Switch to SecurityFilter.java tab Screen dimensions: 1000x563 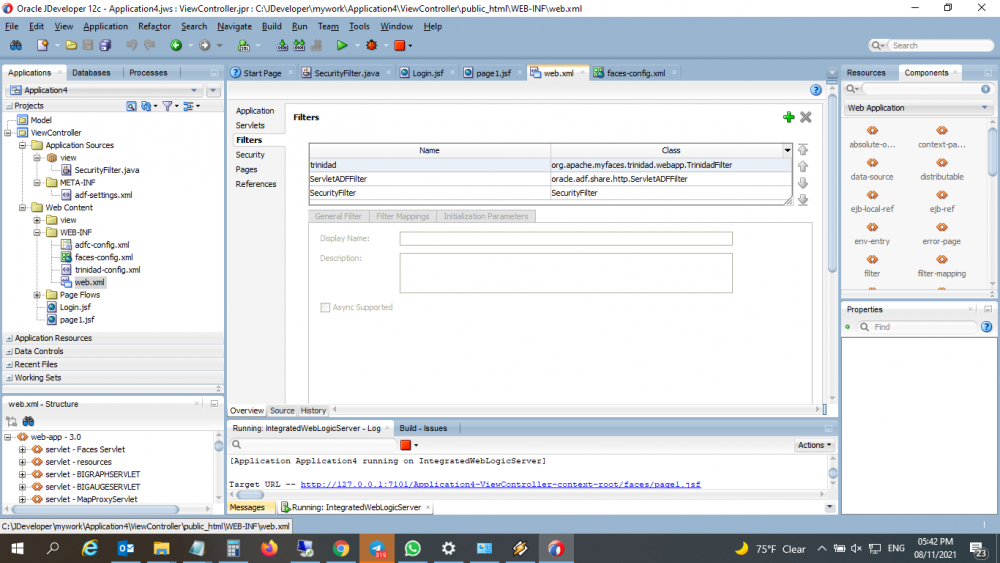coord(346,73)
